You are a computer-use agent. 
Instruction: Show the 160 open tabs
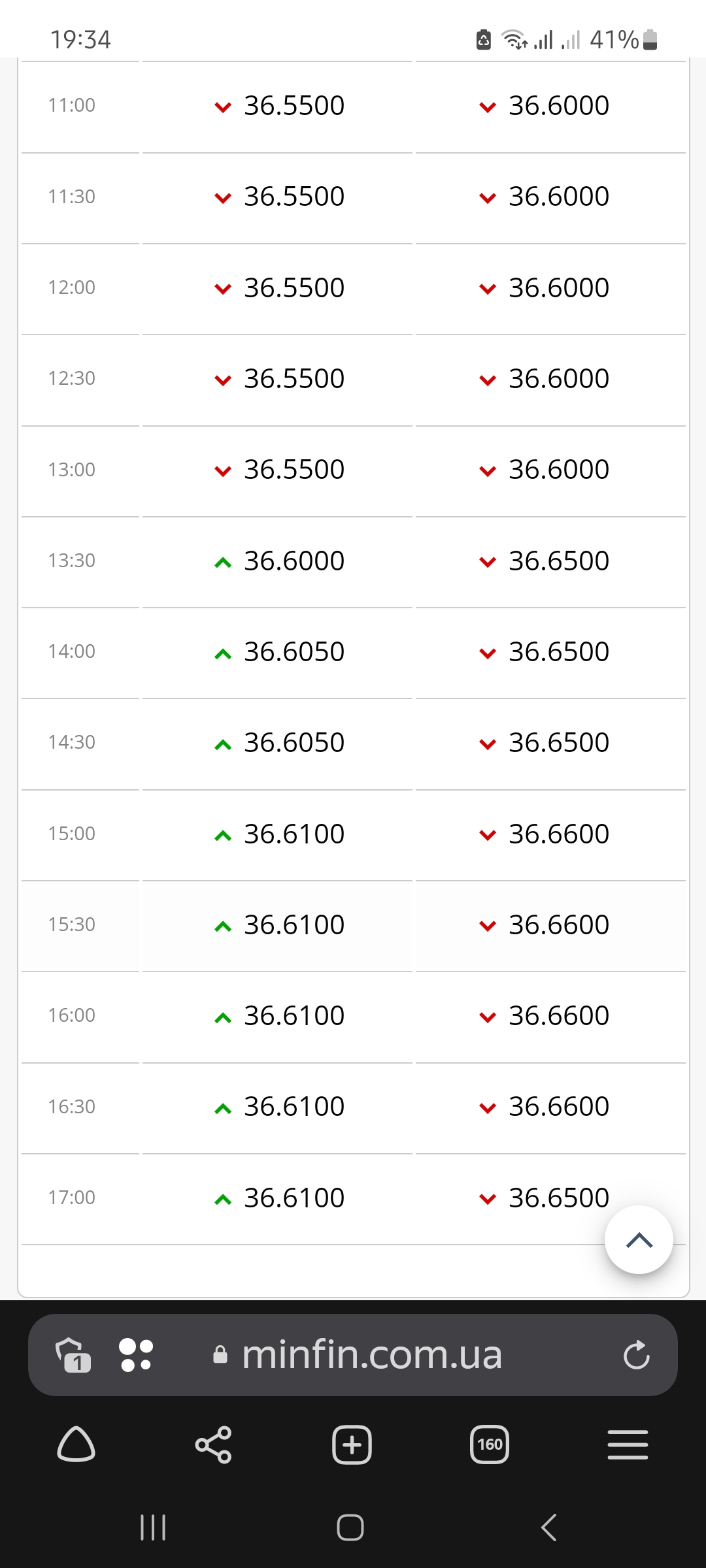pos(490,1444)
